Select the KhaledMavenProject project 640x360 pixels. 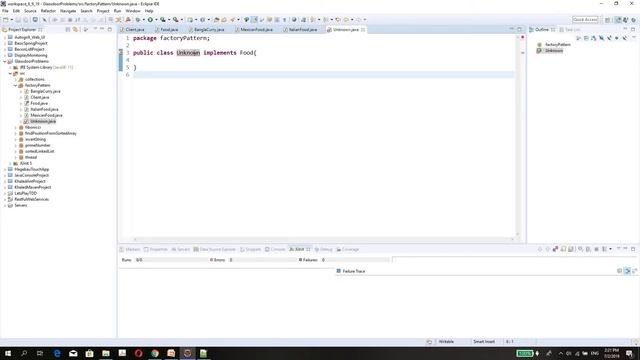pos(33,187)
